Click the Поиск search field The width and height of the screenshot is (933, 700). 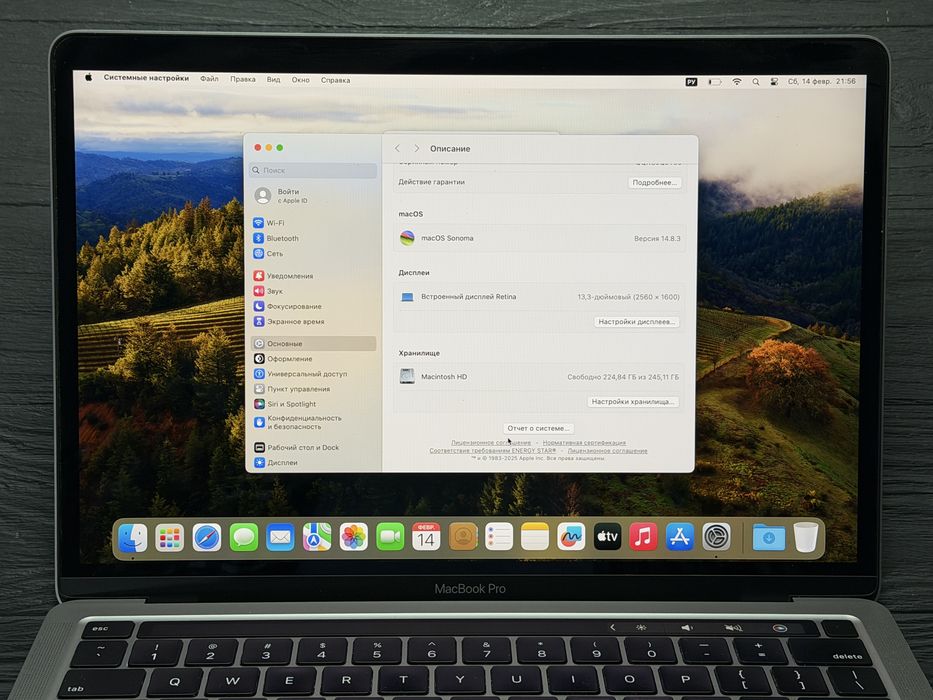[x=313, y=170]
